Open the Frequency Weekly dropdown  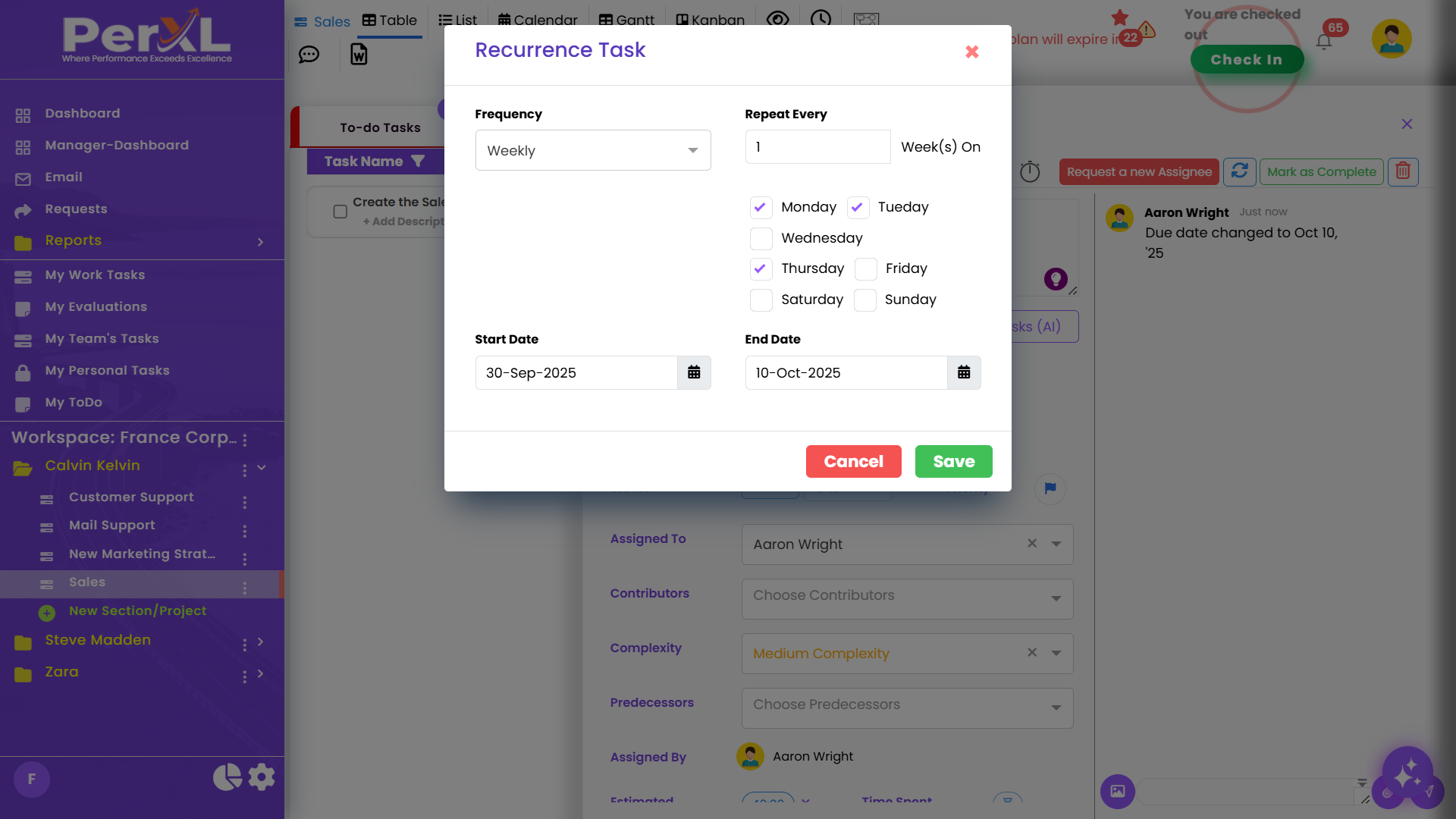point(592,150)
